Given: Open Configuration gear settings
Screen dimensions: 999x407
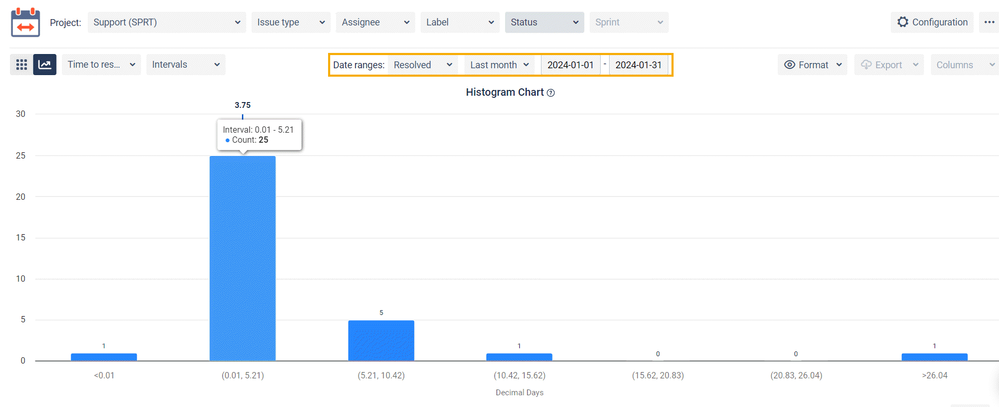Looking at the screenshot, I should click(x=932, y=22).
